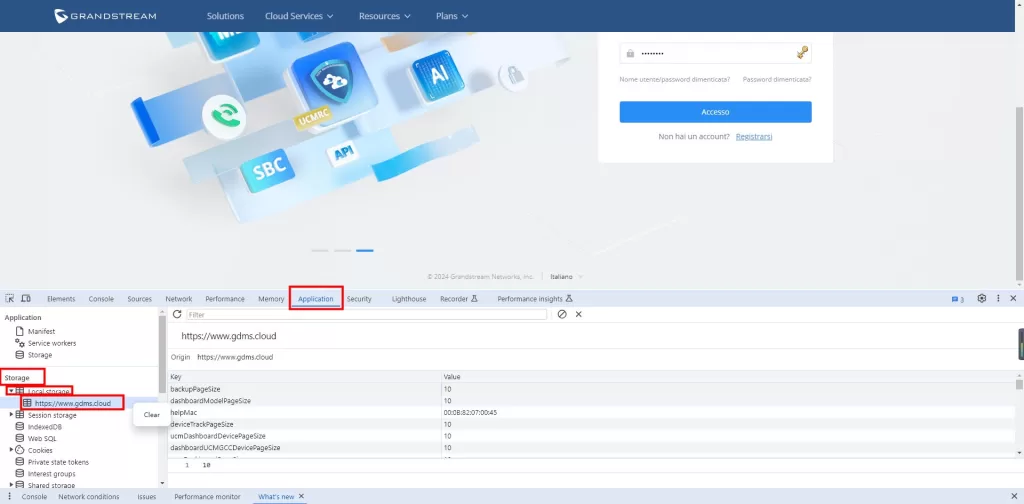Switch to the Performance tab
The image size is (1024, 504).
tap(225, 299)
